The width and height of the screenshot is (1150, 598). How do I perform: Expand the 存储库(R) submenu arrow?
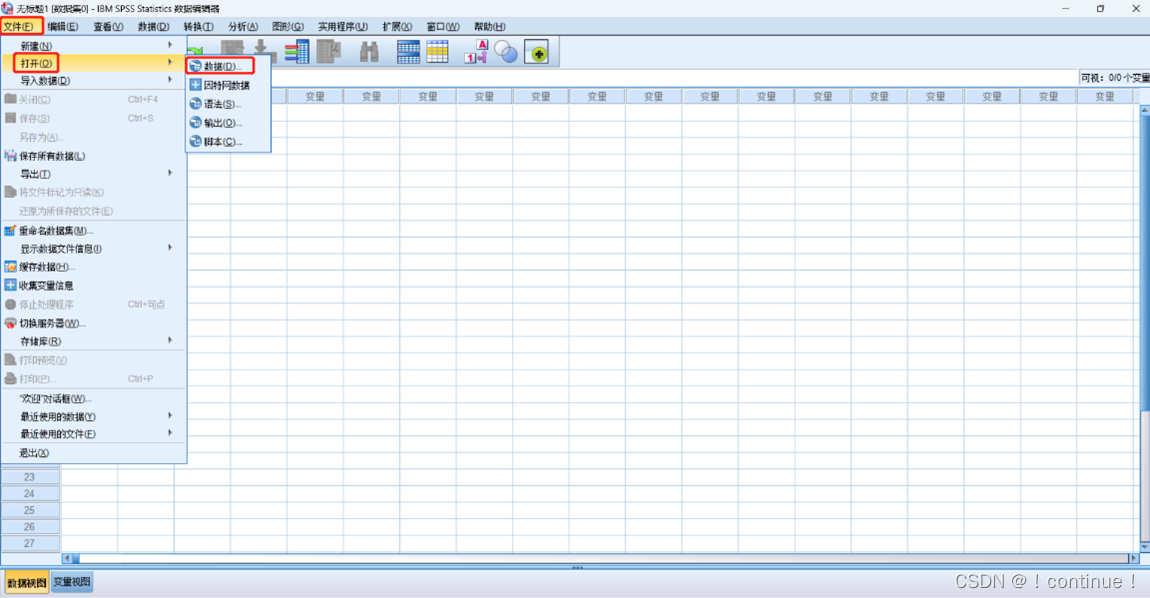[170, 340]
